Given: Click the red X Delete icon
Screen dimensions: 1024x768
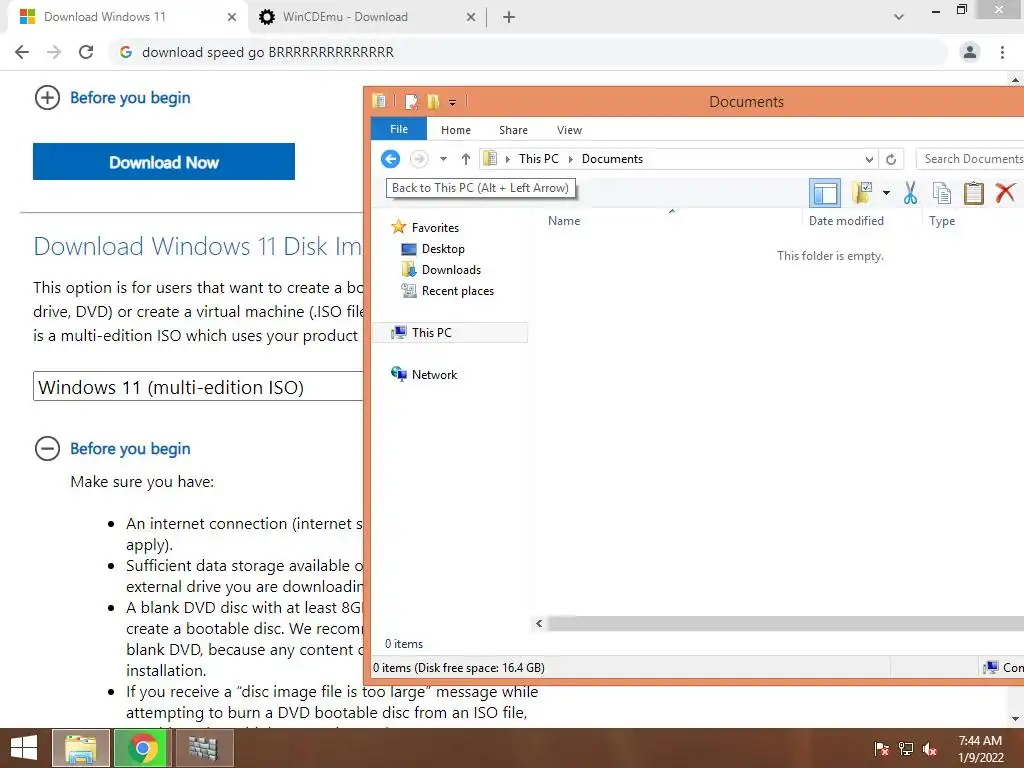Looking at the screenshot, I should tap(1005, 193).
